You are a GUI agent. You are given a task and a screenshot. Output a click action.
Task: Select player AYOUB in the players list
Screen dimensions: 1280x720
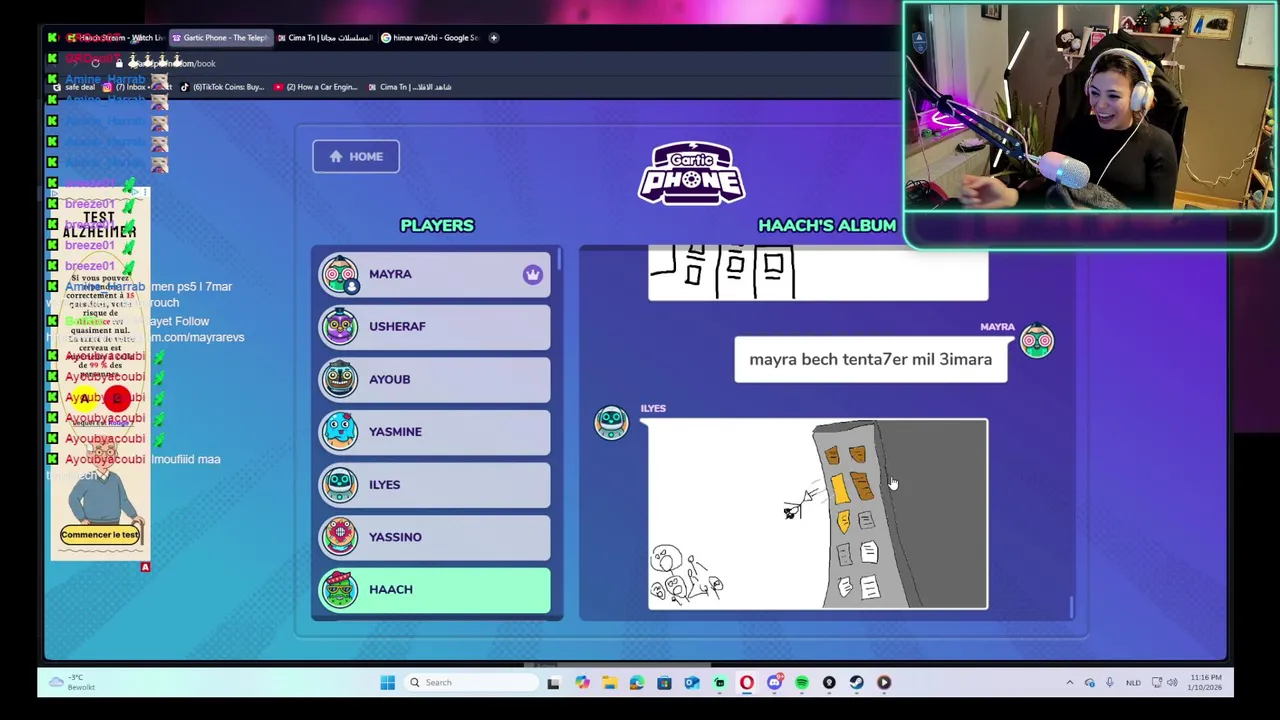[x=434, y=379]
